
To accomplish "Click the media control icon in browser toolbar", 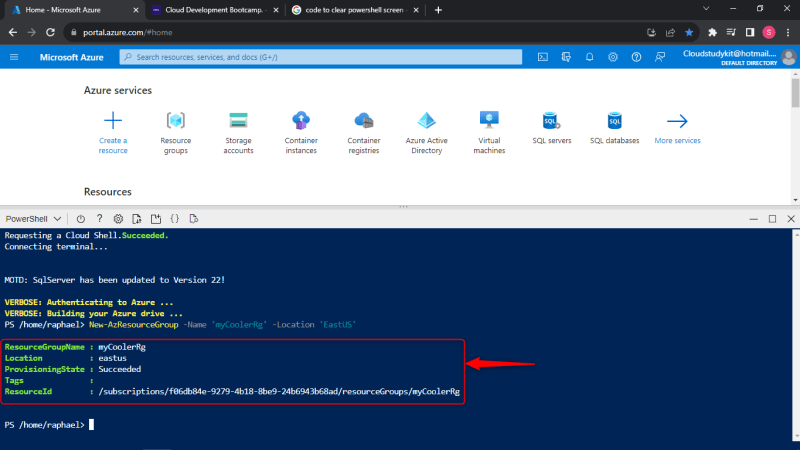I will tap(731, 32).
